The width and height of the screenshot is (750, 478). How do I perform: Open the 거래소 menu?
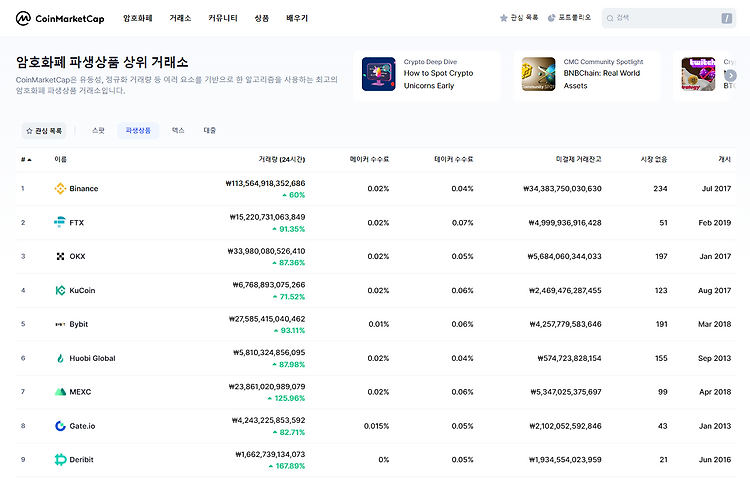[x=180, y=18]
